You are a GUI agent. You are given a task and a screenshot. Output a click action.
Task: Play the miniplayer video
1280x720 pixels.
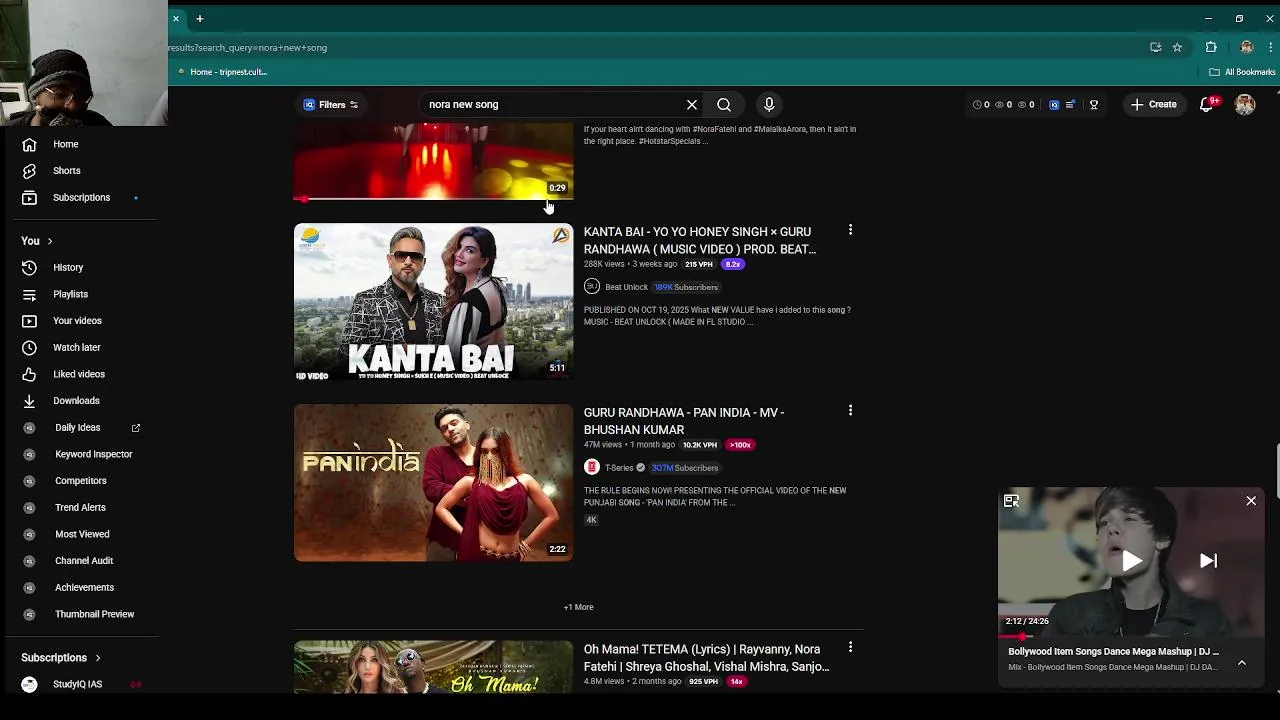[1131, 561]
